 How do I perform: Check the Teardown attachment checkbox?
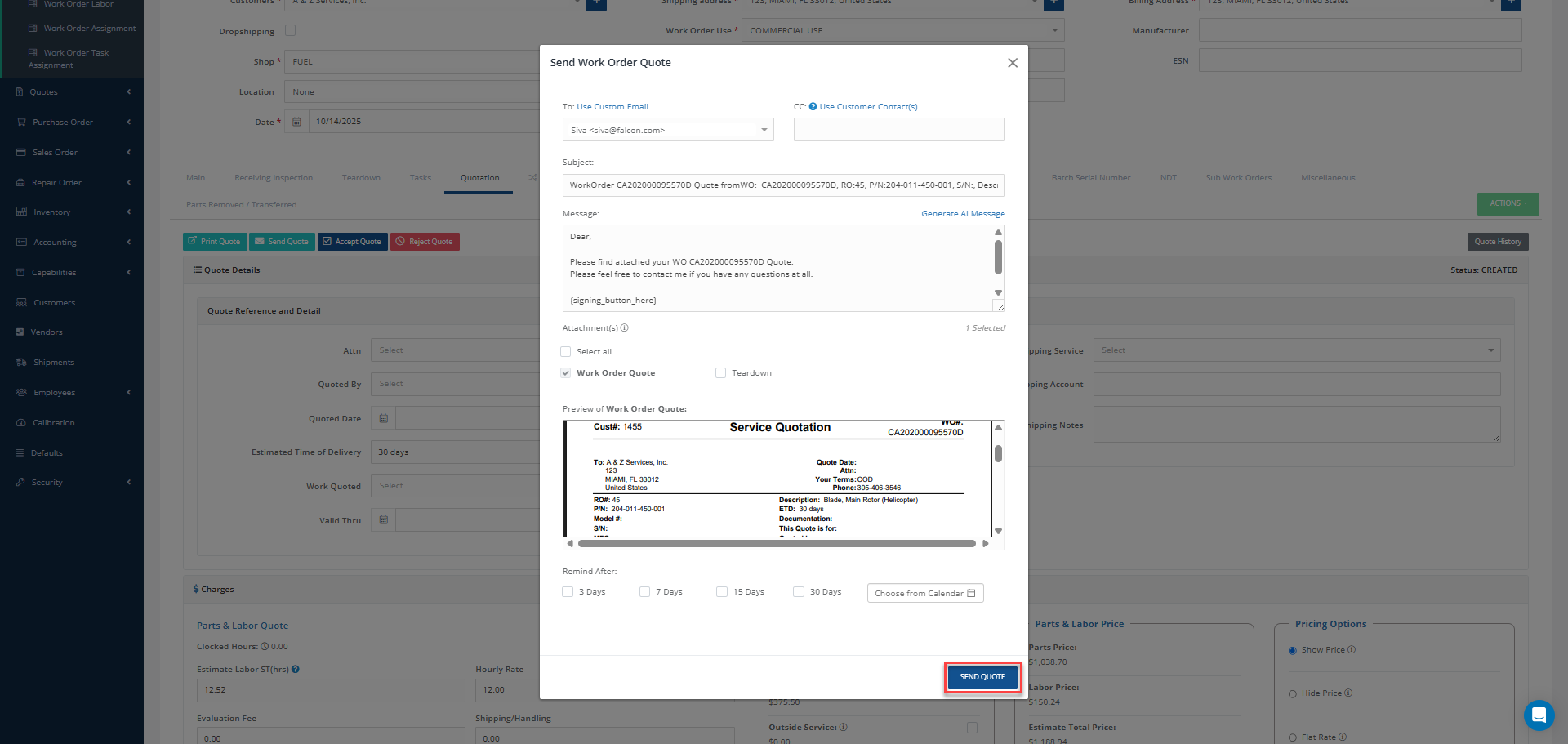[720, 373]
